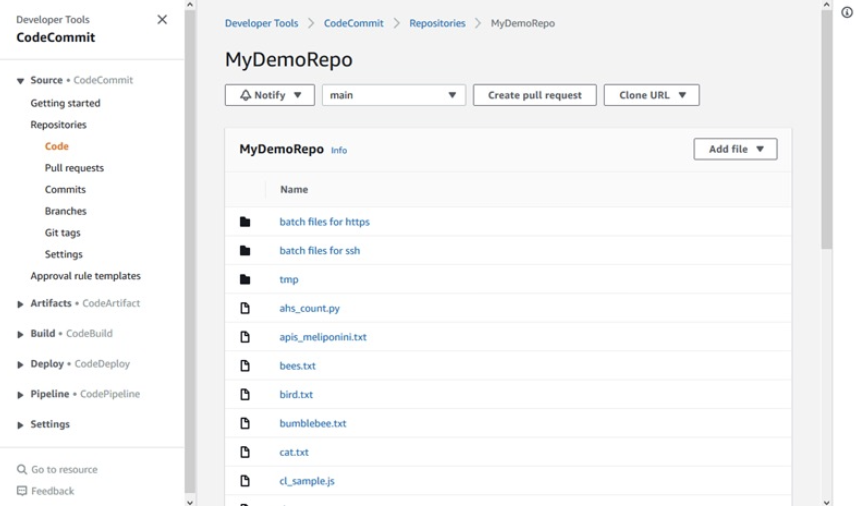The height and width of the screenshot is (510, 856).
Task: Open batch files for ssh folder
Action: pos(319,251)
